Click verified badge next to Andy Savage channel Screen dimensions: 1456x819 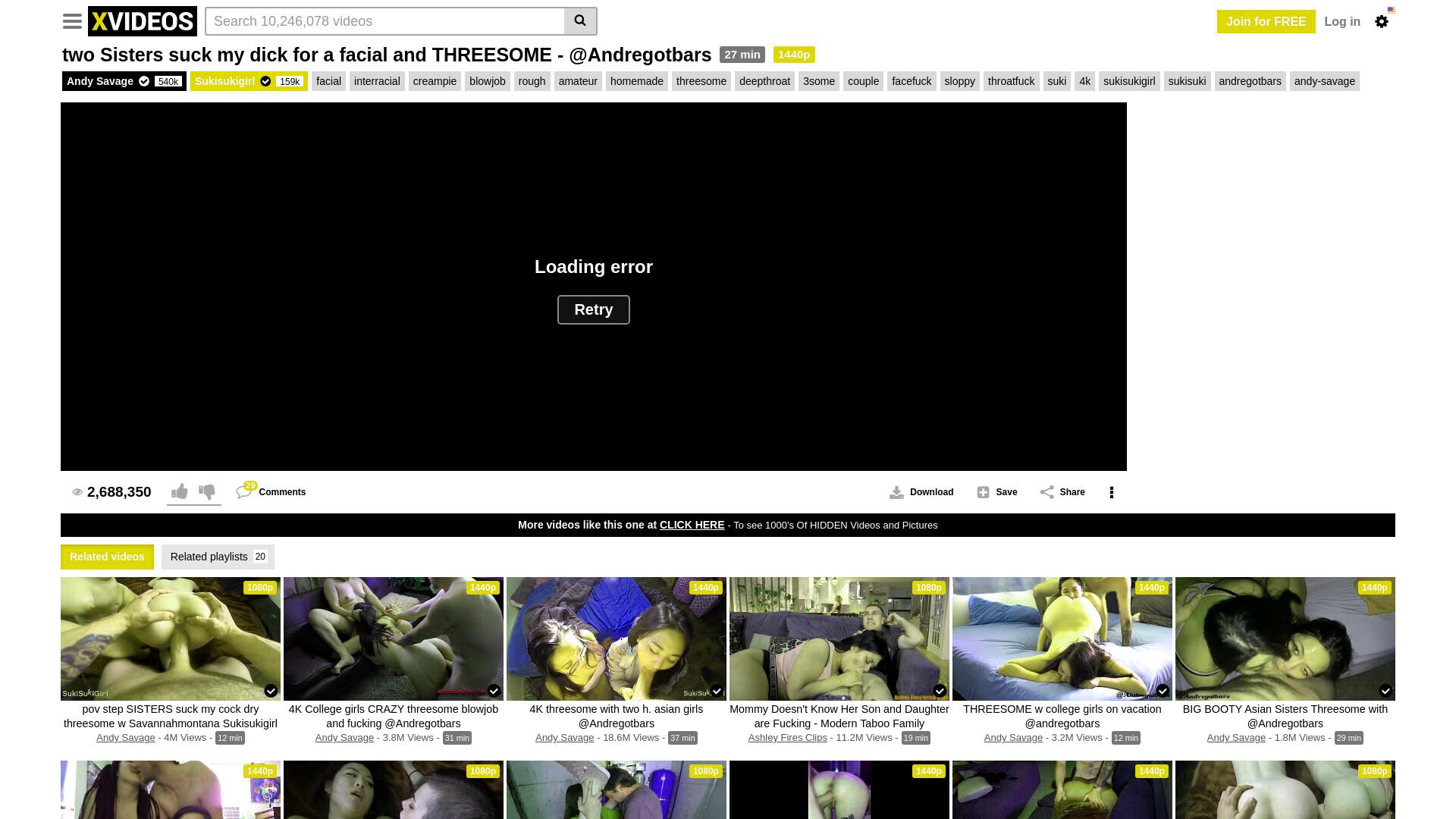click(x=144, y=81)
